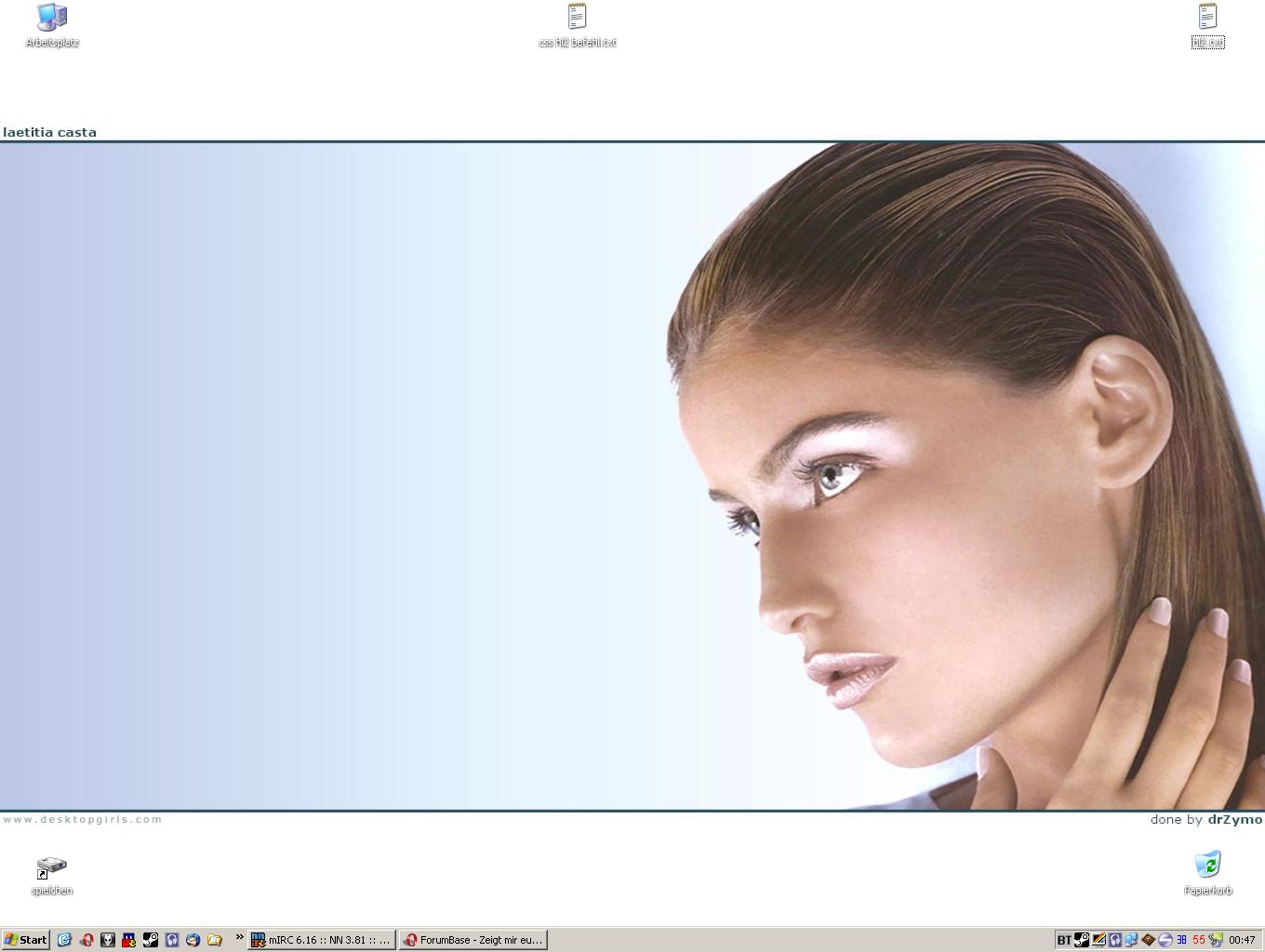Launch Steam from quick launch bar
The image size is (1265, 952).
tap(151, 940)
